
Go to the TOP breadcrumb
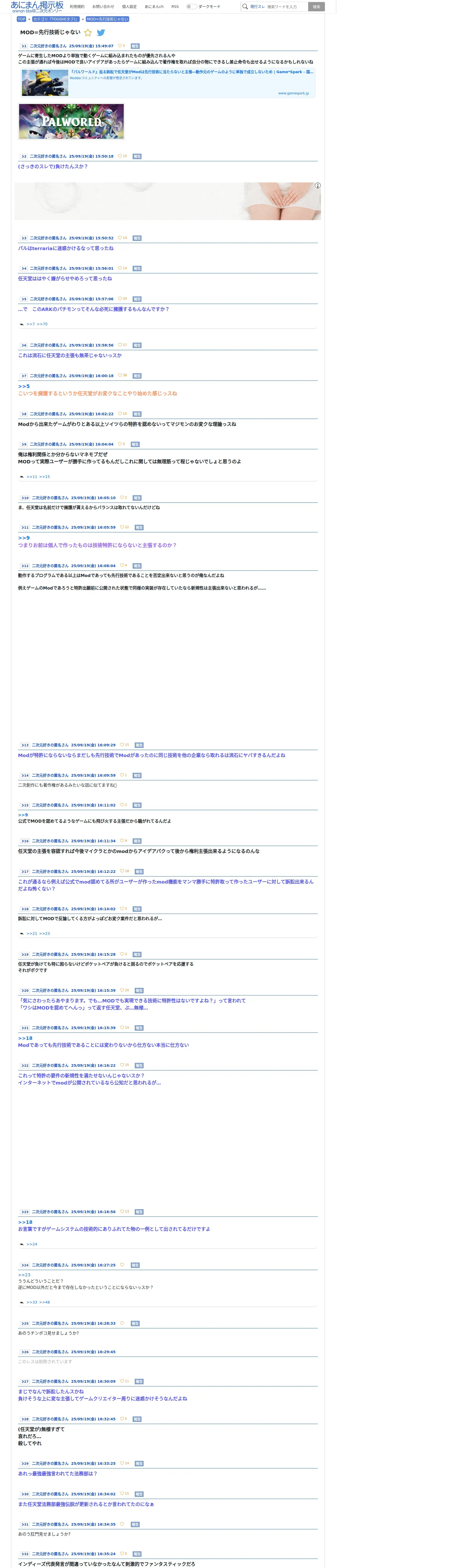[x=21, y=19]
